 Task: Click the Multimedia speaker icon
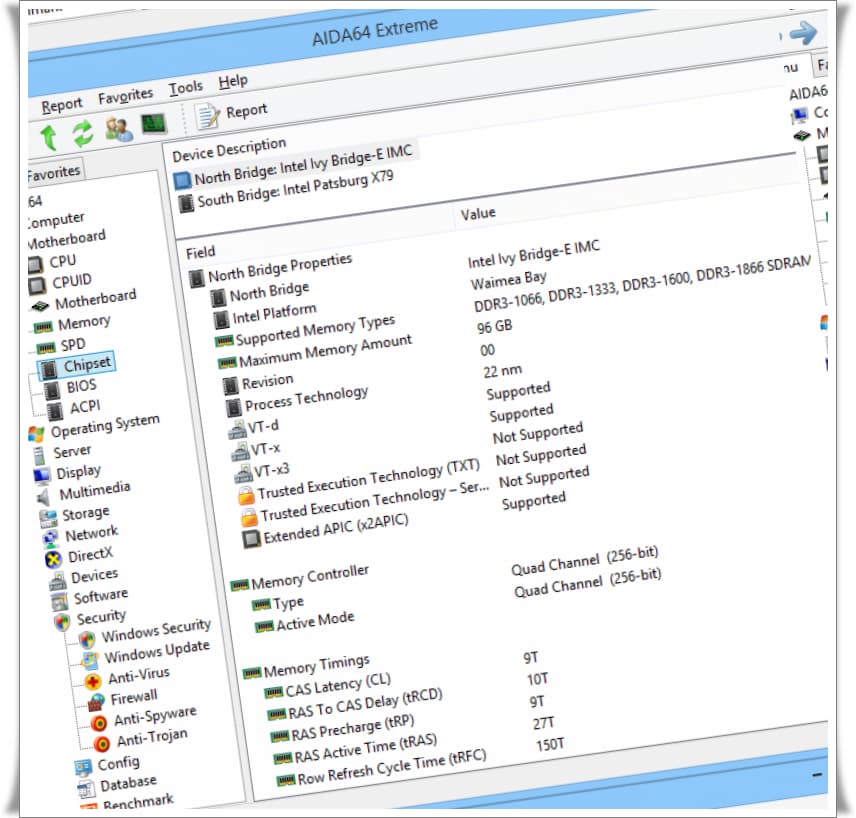coord(44,497)
